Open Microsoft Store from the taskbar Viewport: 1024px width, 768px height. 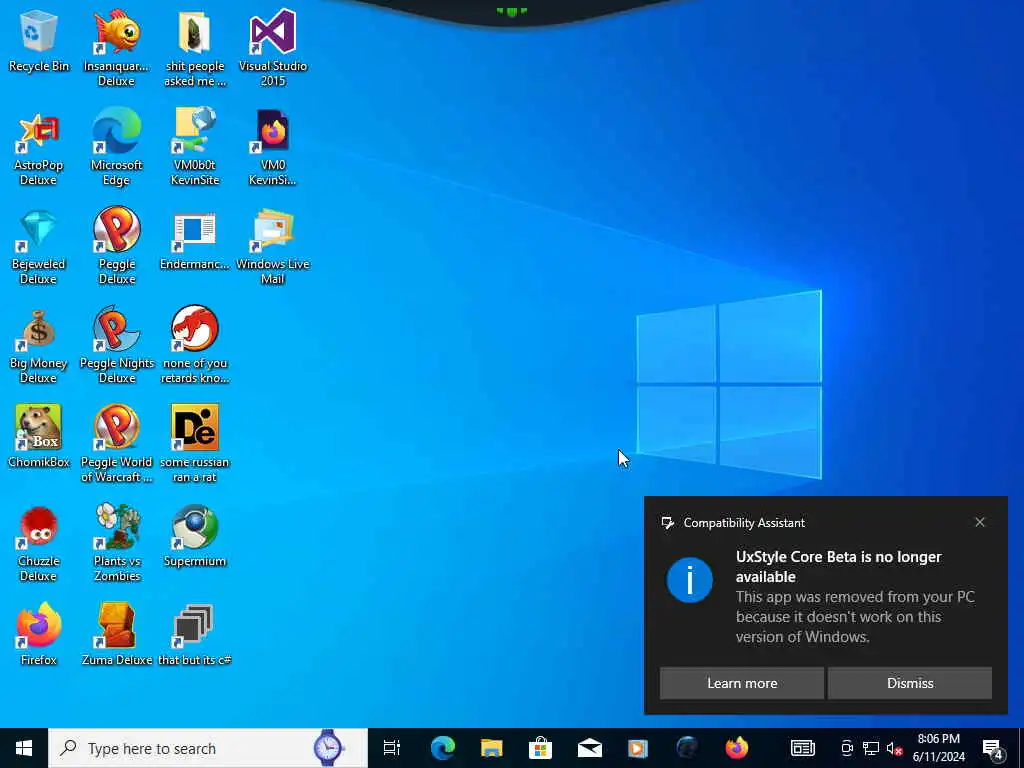[541, 748]
